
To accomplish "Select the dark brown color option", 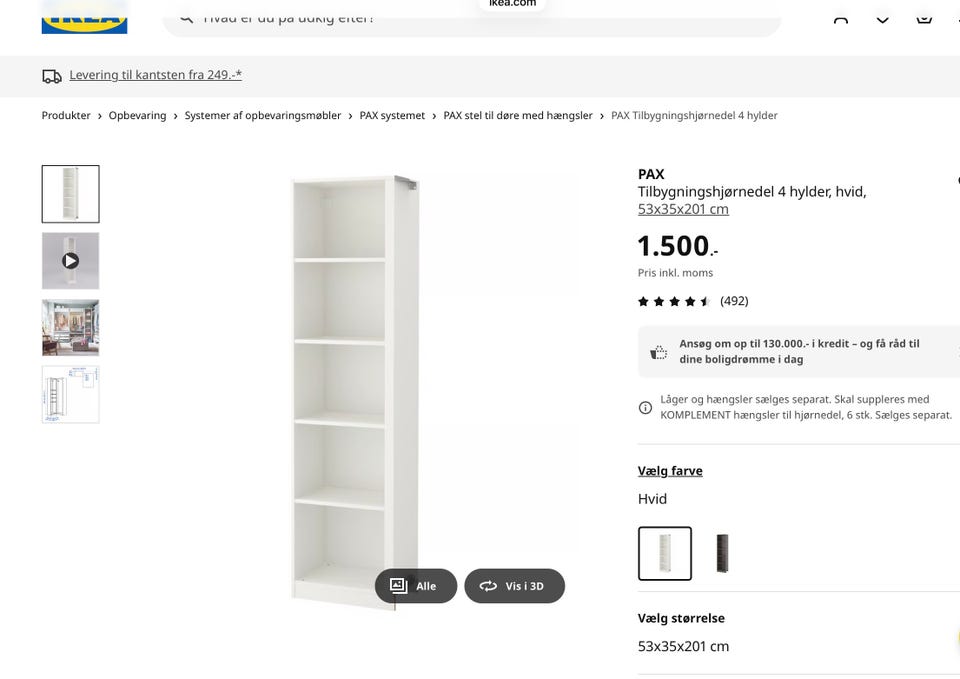I will point(722,553).
